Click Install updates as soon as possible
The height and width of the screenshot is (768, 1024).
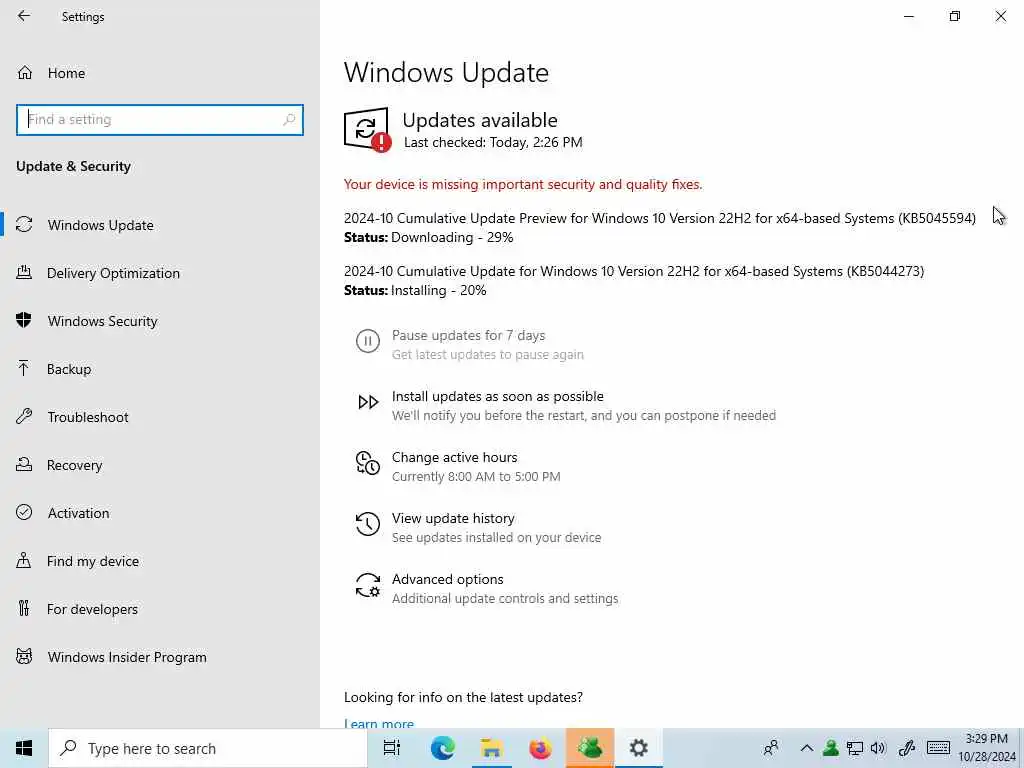pyautogui.click(x=498, y=396)
